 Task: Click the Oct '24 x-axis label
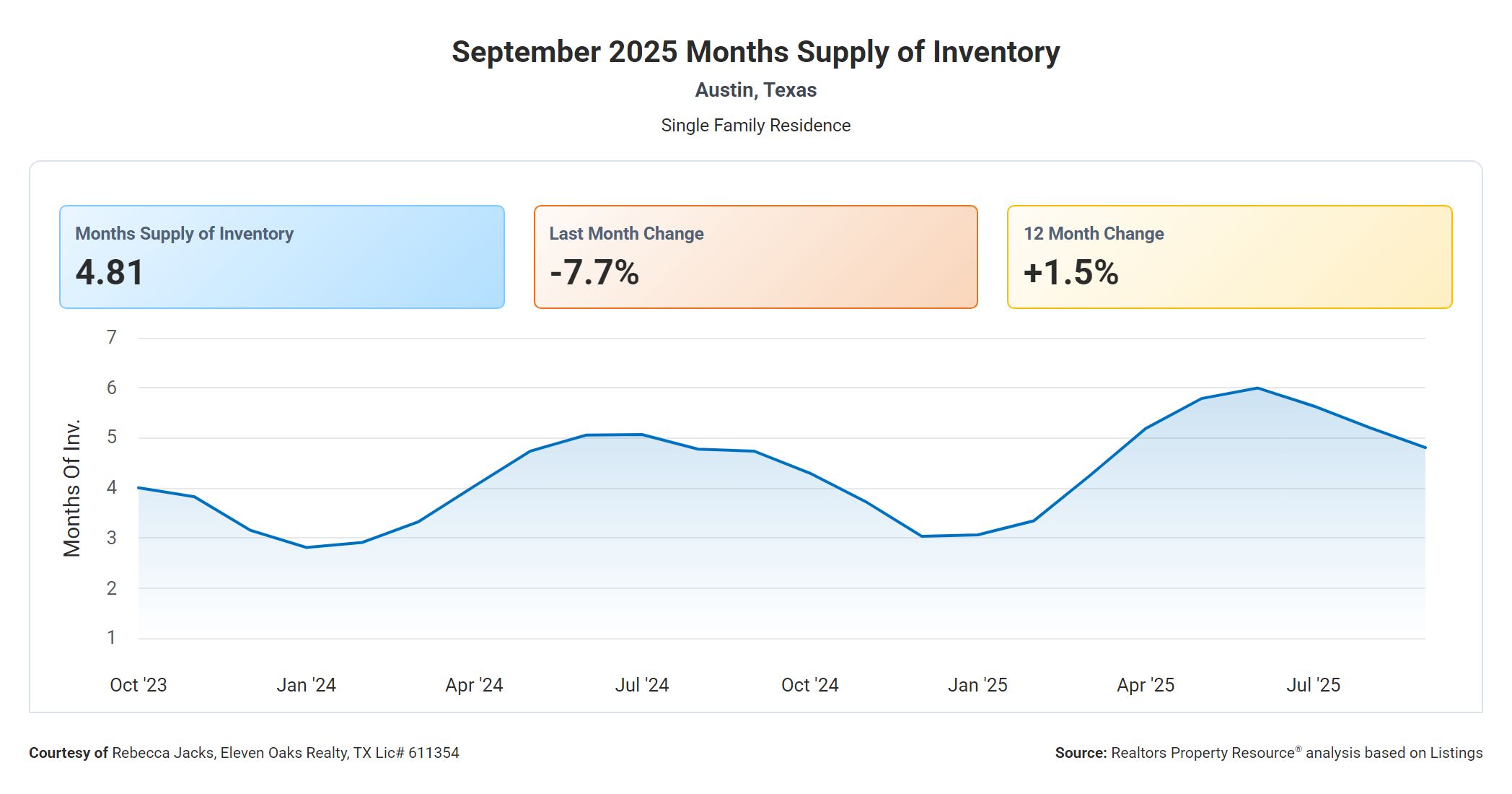pyautogui.click(x=810, y=685)
